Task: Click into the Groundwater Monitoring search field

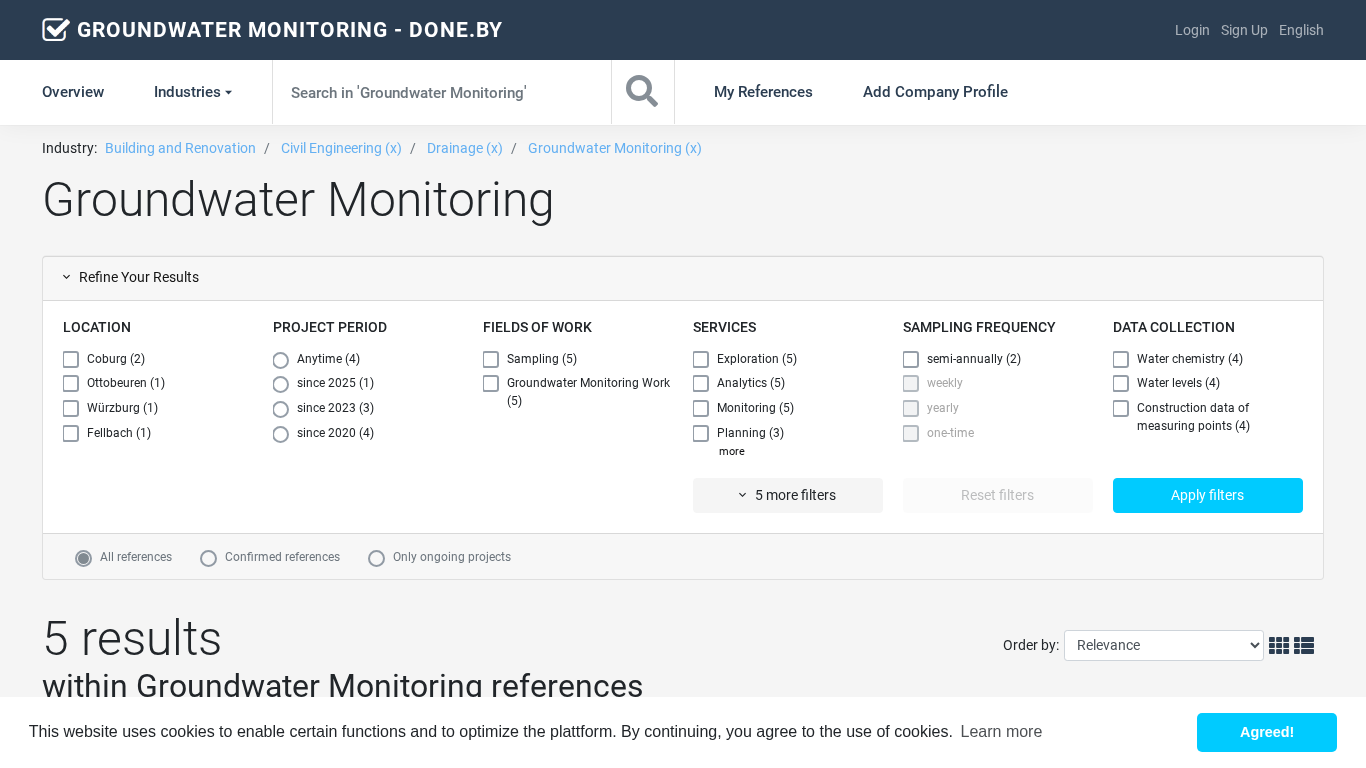Action: click(441, 92)
